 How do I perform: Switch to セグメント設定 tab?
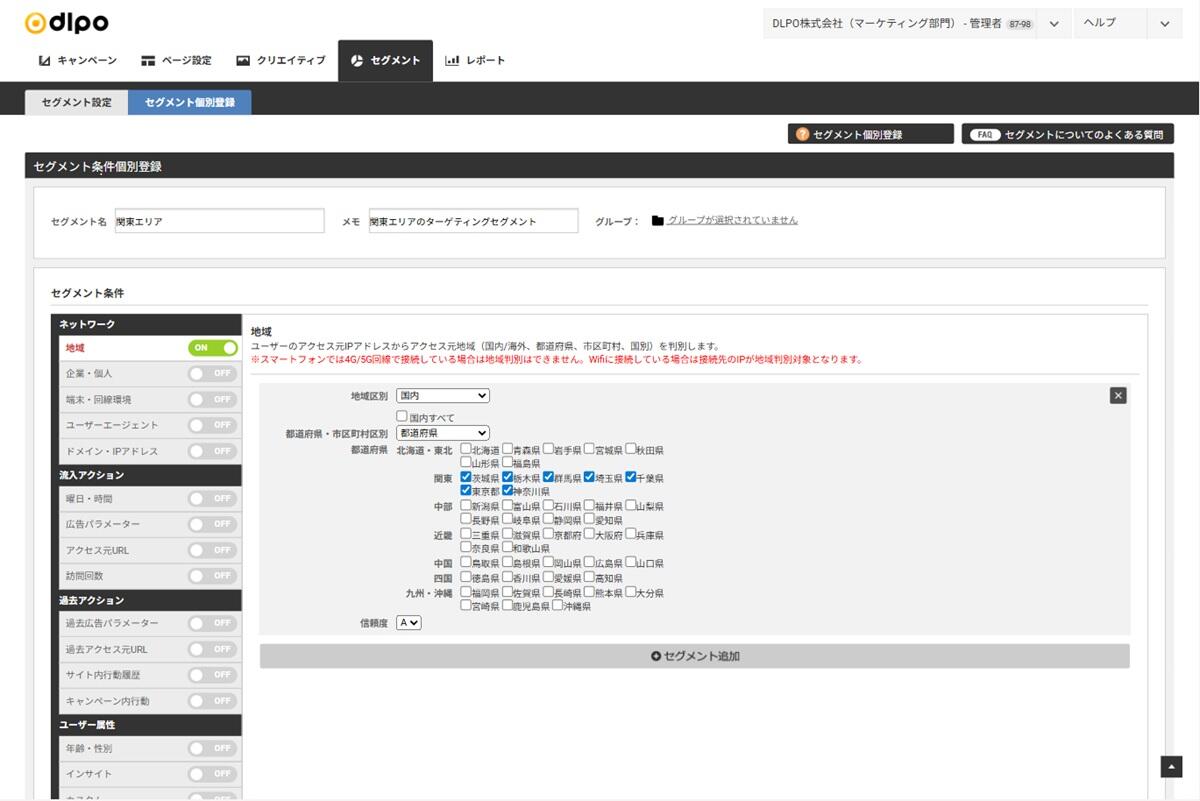tap(77, 102)
